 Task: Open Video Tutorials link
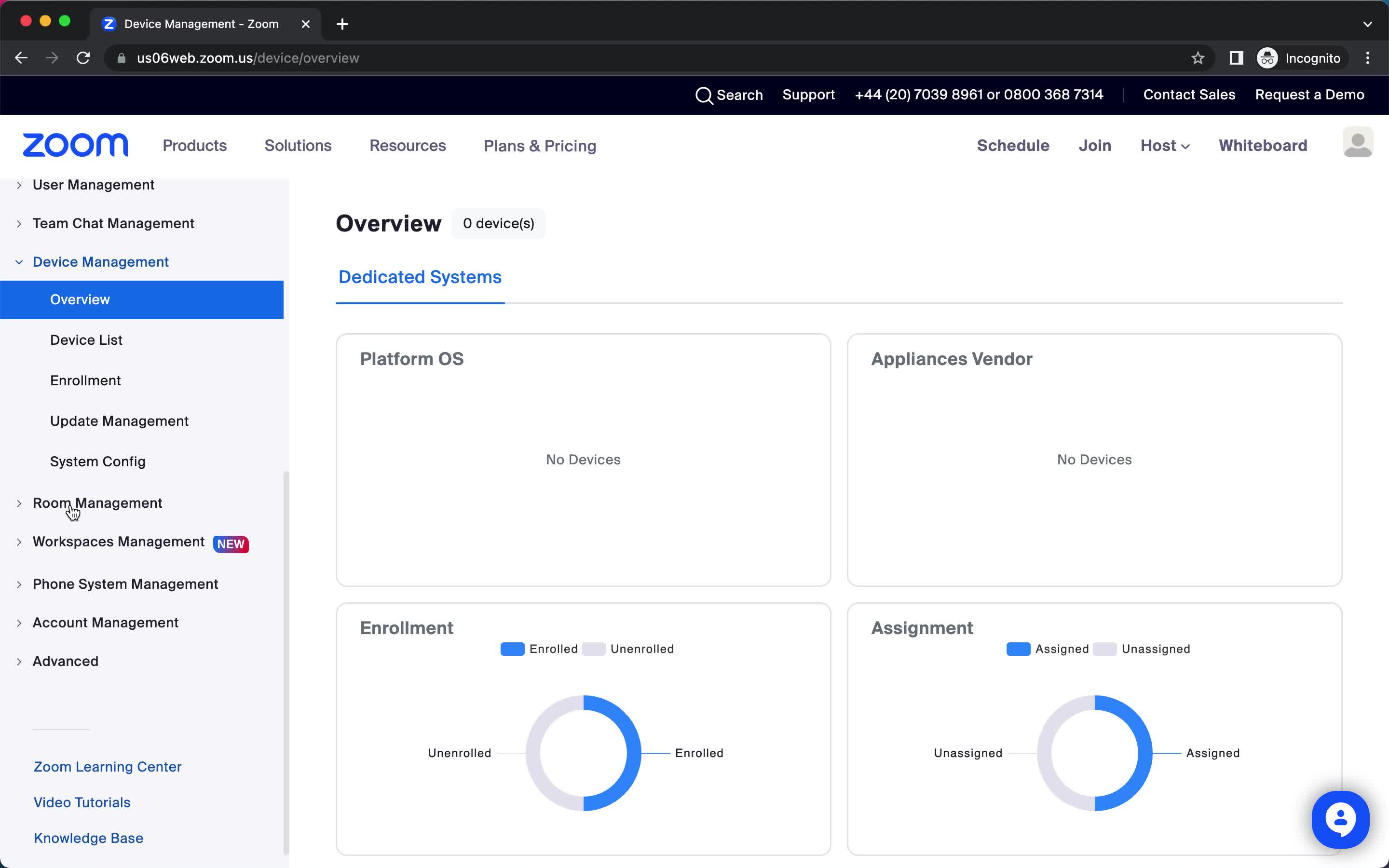click(82, 802)
